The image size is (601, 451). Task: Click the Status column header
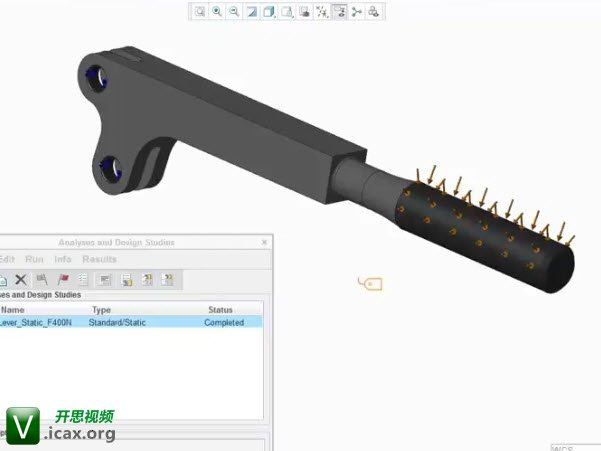[x=220, y=310]
